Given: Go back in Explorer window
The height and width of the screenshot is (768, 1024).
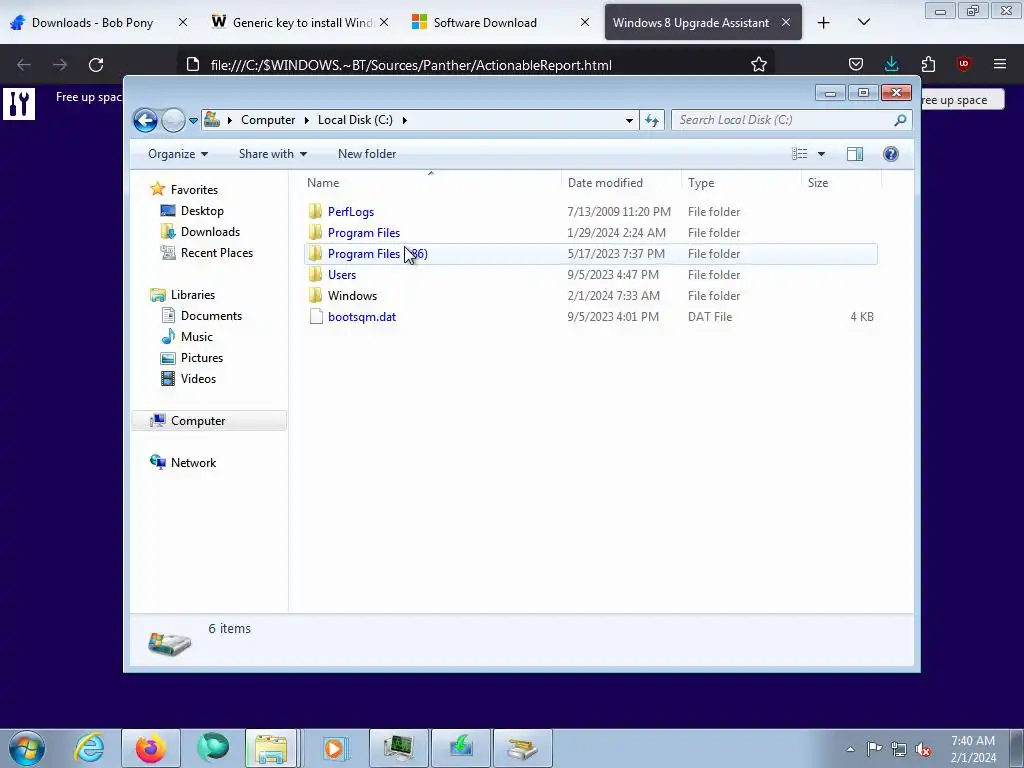Looking at the screenshot, I should tap(145, 120).
